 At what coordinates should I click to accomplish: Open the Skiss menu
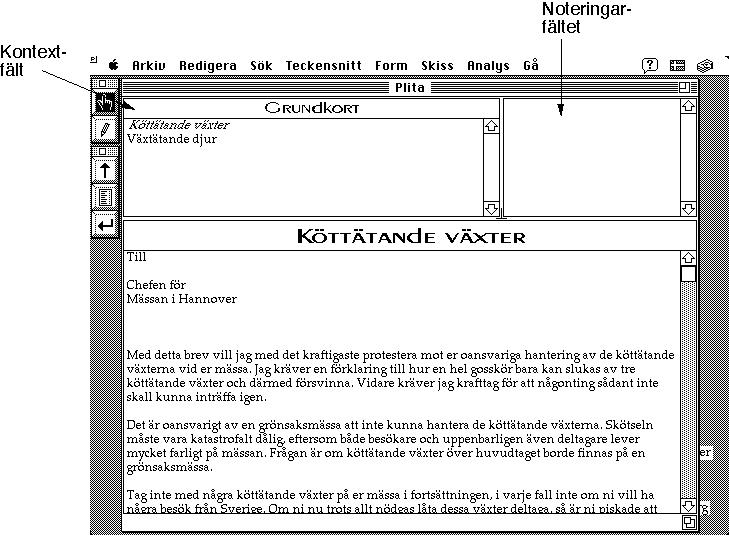(437, 66)
